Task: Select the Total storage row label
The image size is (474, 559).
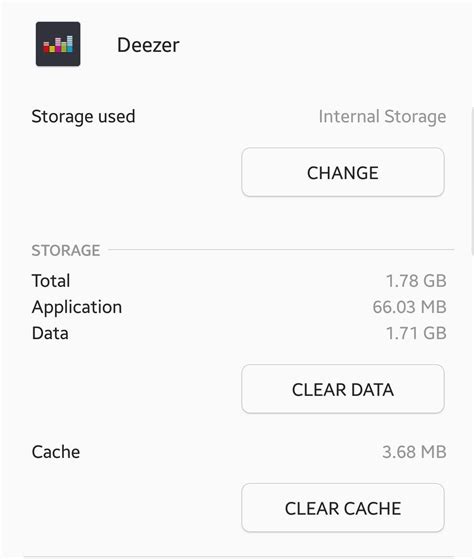Action: (51, 281)
